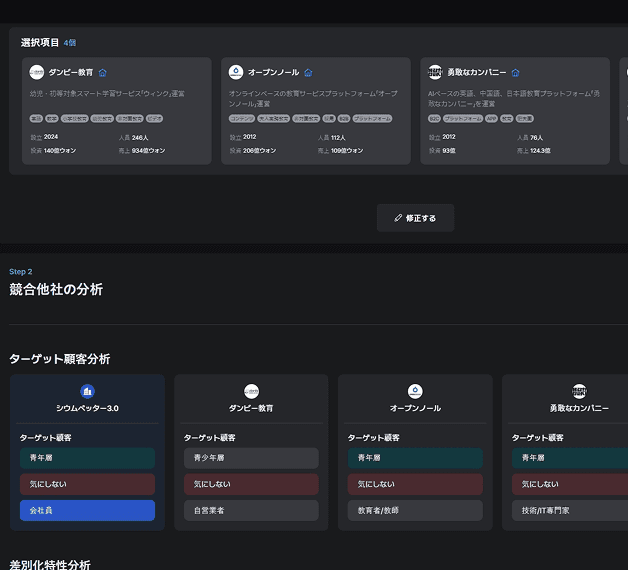Screen dimensions: 628x570
Task: Select 気にしない chip under ダンビー教育
Action: 251,484
